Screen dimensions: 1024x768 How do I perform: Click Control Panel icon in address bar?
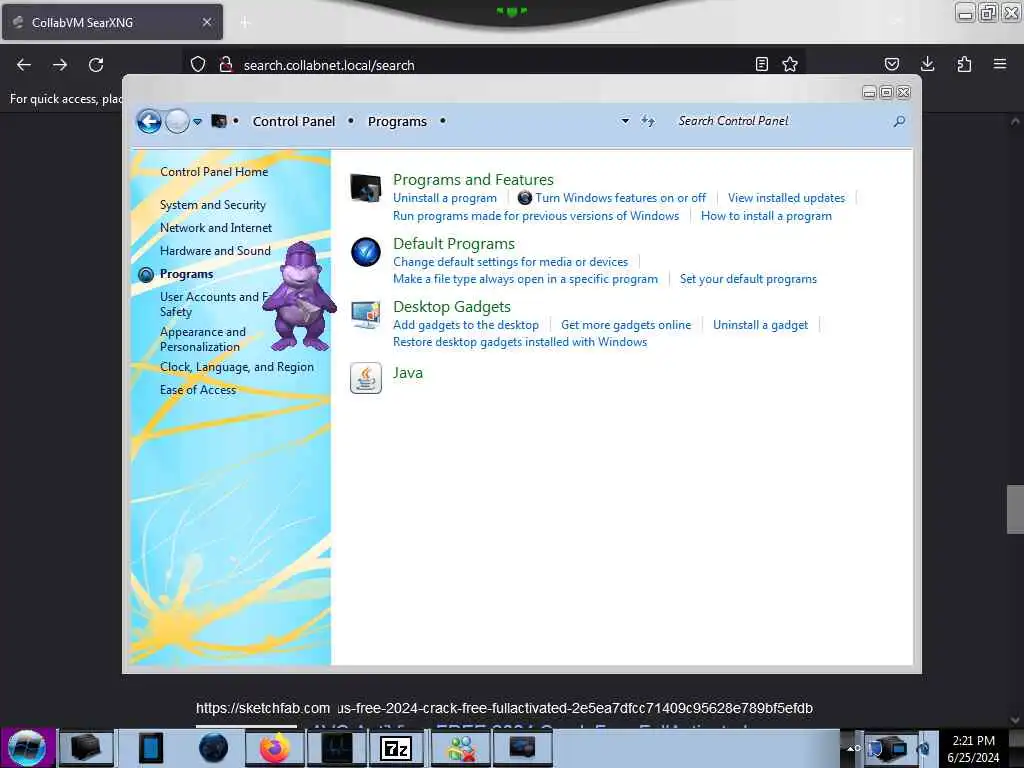pos(219,121)
